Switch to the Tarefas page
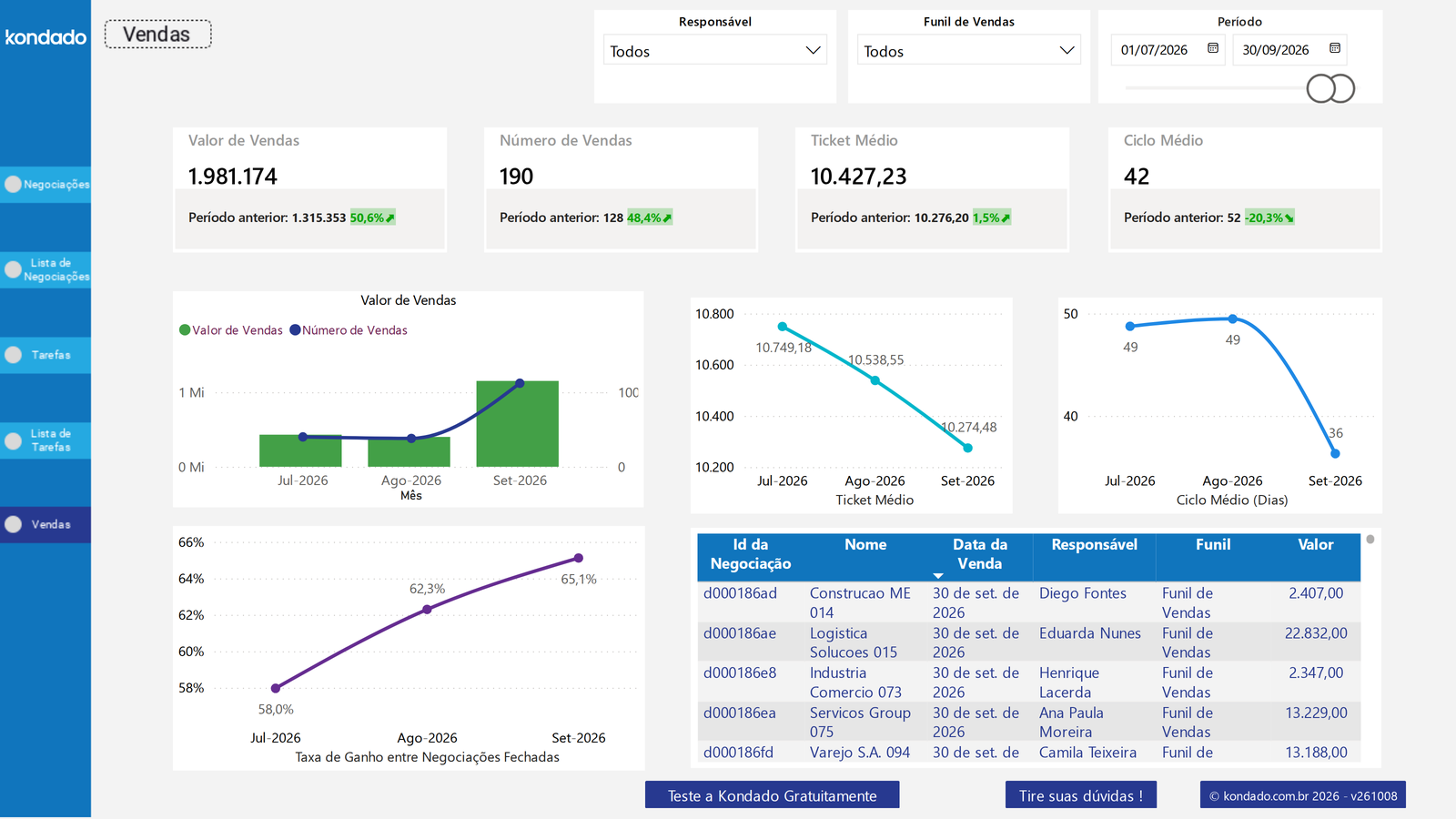 pyautogui.click(x=45, y=355)
